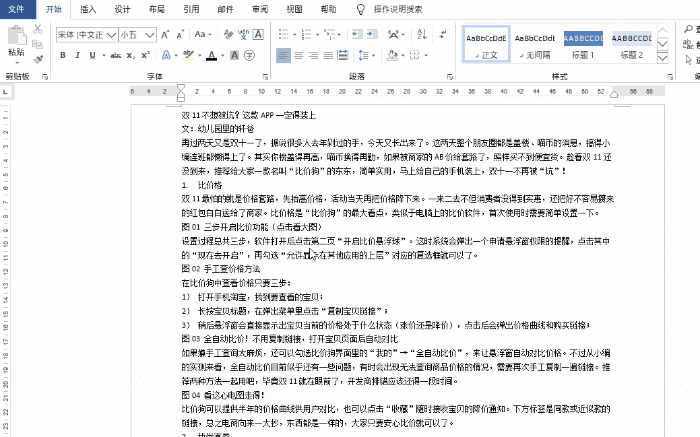
Task: Increase font size with the larger A
Action: [165, 34]
